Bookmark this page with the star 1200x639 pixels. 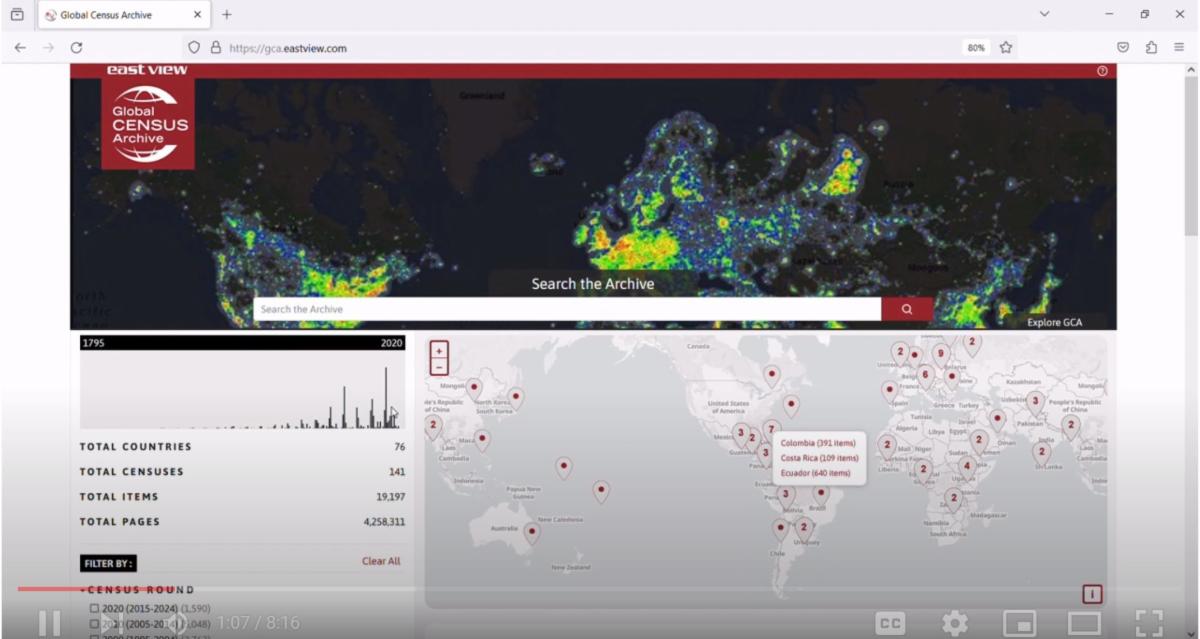coord(1006,47)
